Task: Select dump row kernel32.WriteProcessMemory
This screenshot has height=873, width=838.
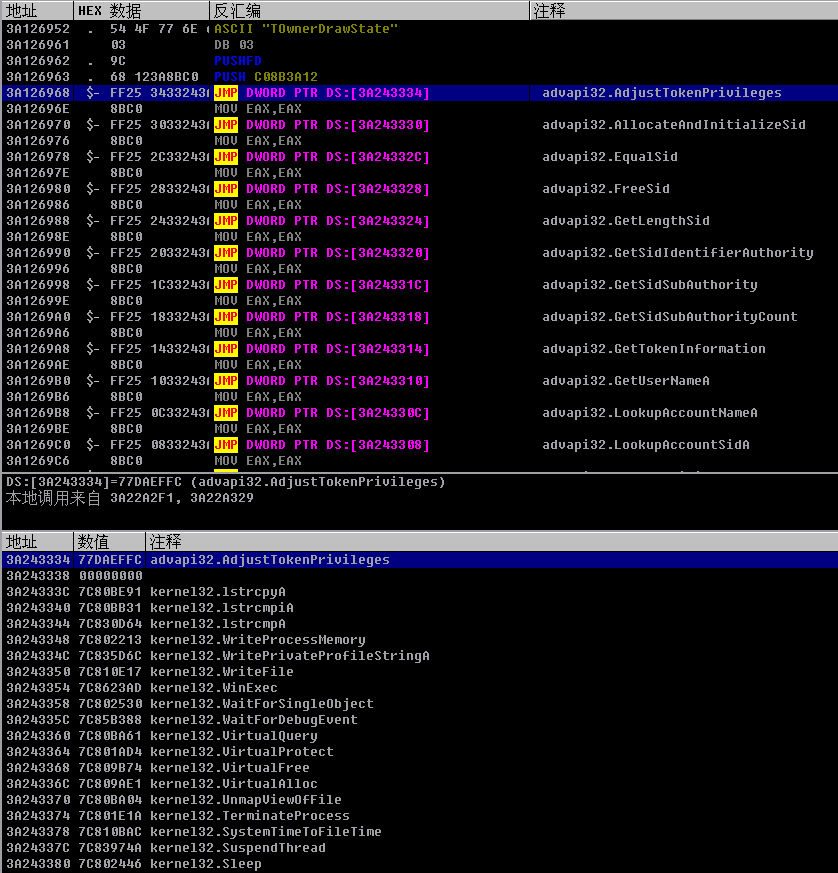Action: pos(420,640)
